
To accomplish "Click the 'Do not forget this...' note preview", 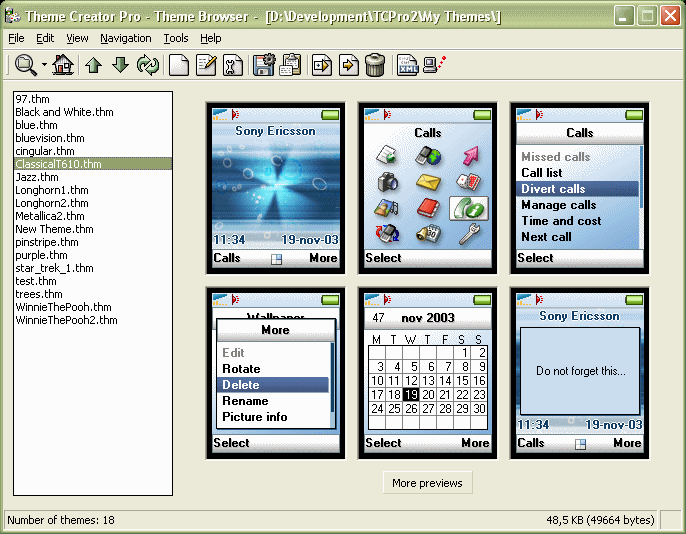I will (x=579, y=373).
